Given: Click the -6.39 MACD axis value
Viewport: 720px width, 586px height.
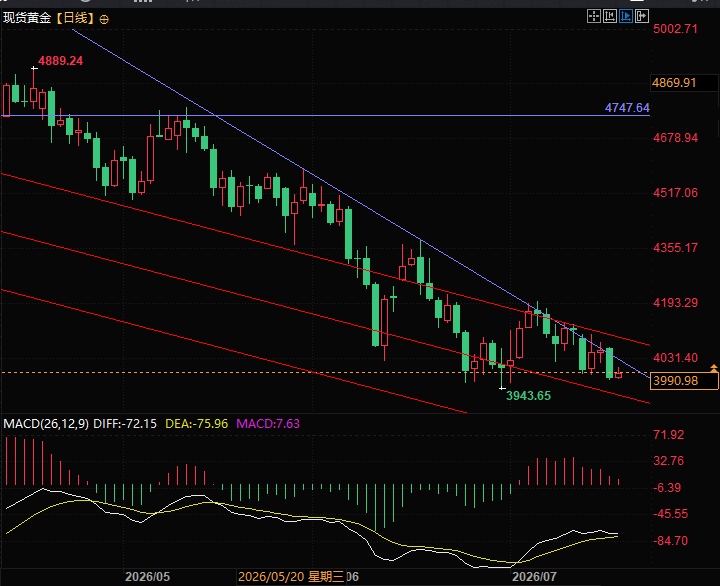Looking at the screenshot, I should click(667, 488).
